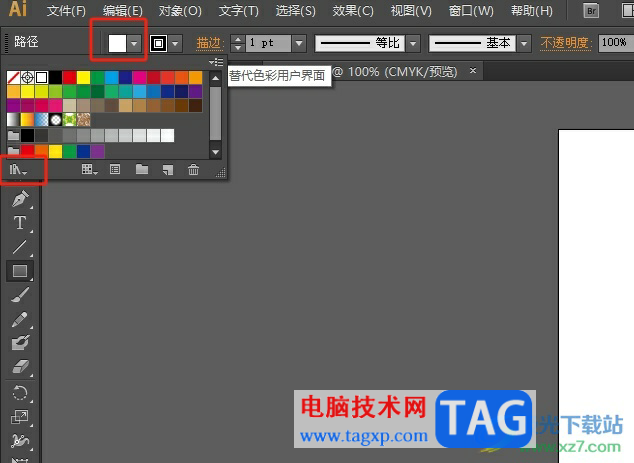
Task: Click the swatches panel scroll up arrow
Action: click(216, 78)
